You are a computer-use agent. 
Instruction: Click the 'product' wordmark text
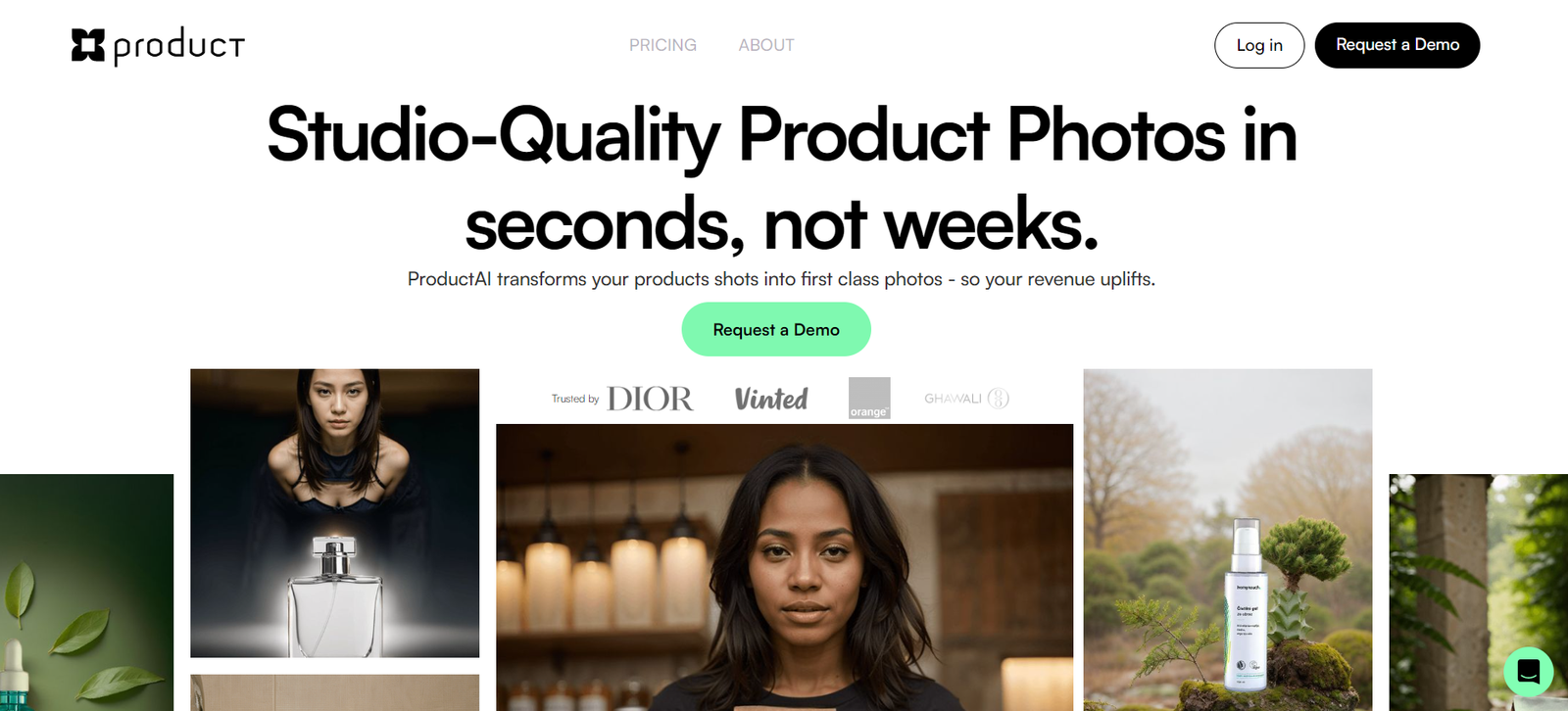(x=179, y=46)
